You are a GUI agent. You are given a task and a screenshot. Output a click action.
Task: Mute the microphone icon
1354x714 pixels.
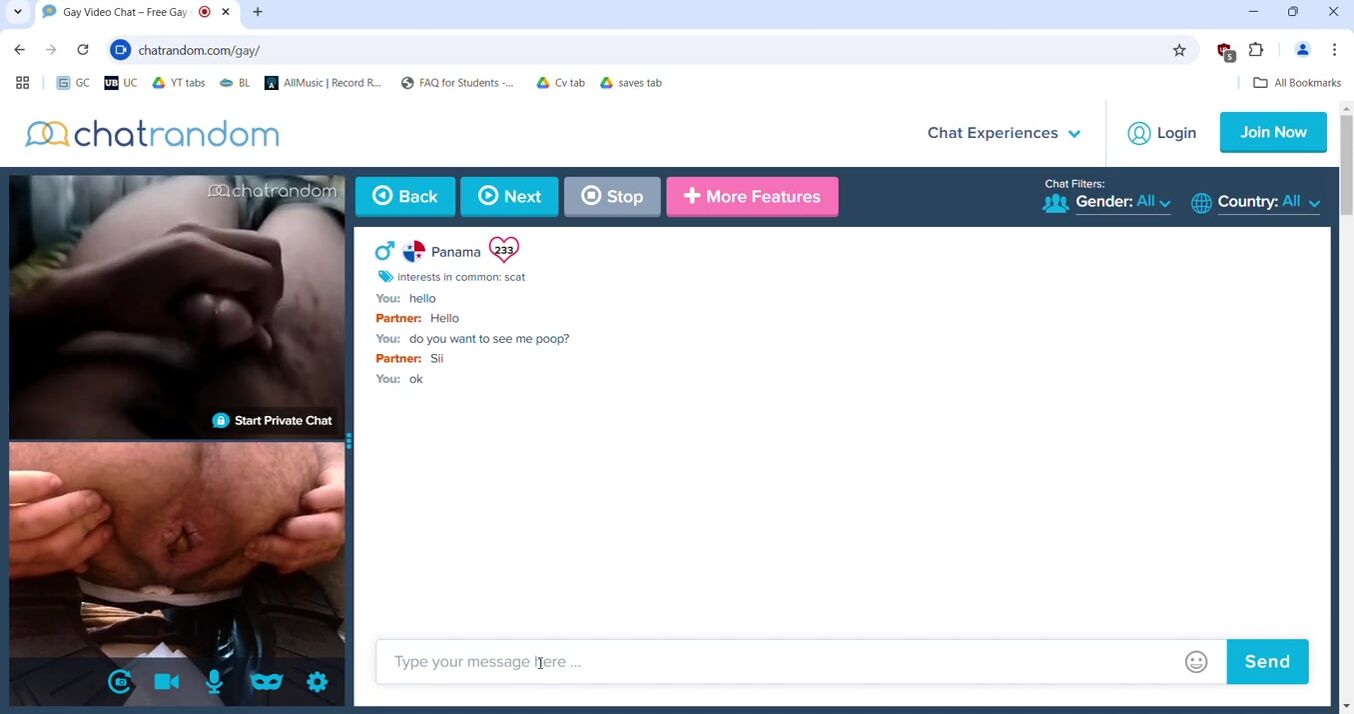coord(214,682)
